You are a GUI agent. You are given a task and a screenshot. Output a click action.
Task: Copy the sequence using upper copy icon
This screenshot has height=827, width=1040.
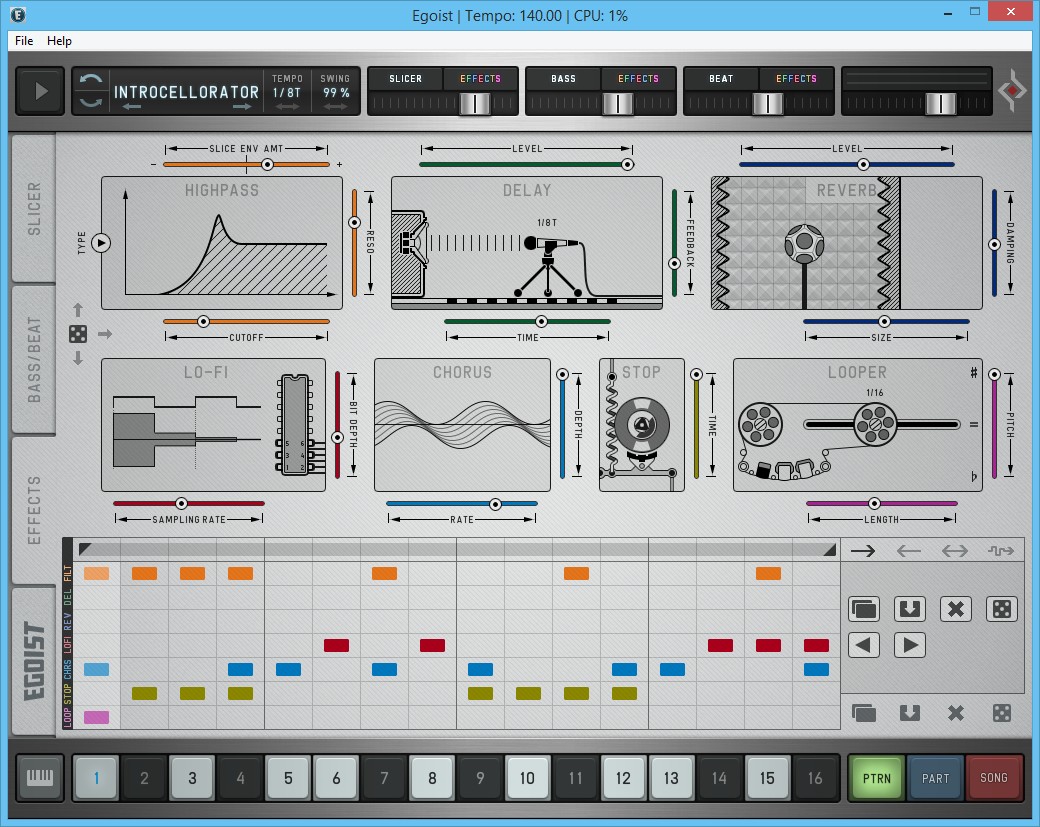click(864, 609)
